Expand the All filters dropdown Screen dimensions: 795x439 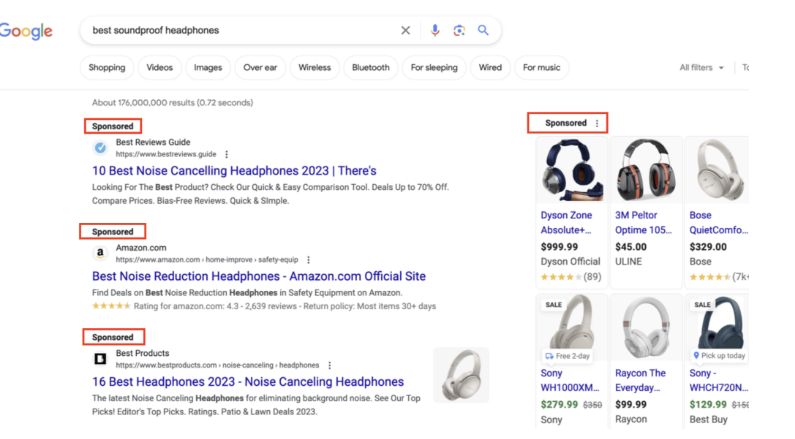[702, 67]
